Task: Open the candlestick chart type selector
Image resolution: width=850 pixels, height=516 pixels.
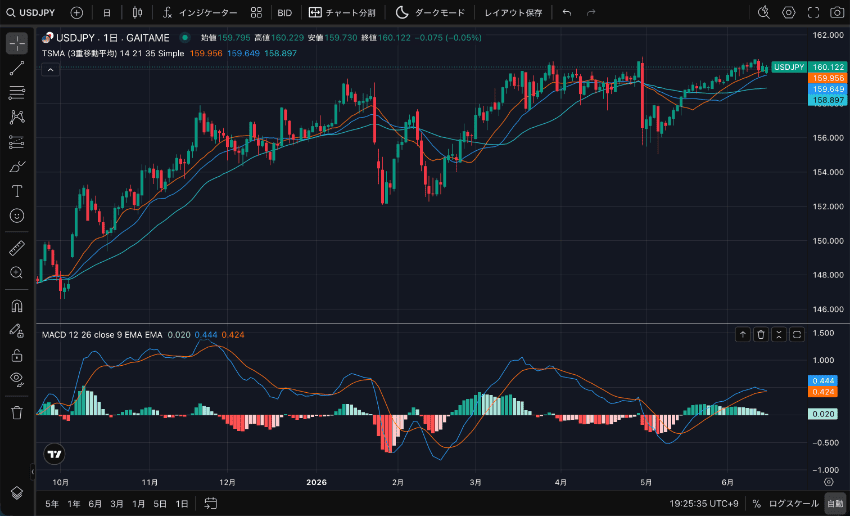Action: coord(138,12)
